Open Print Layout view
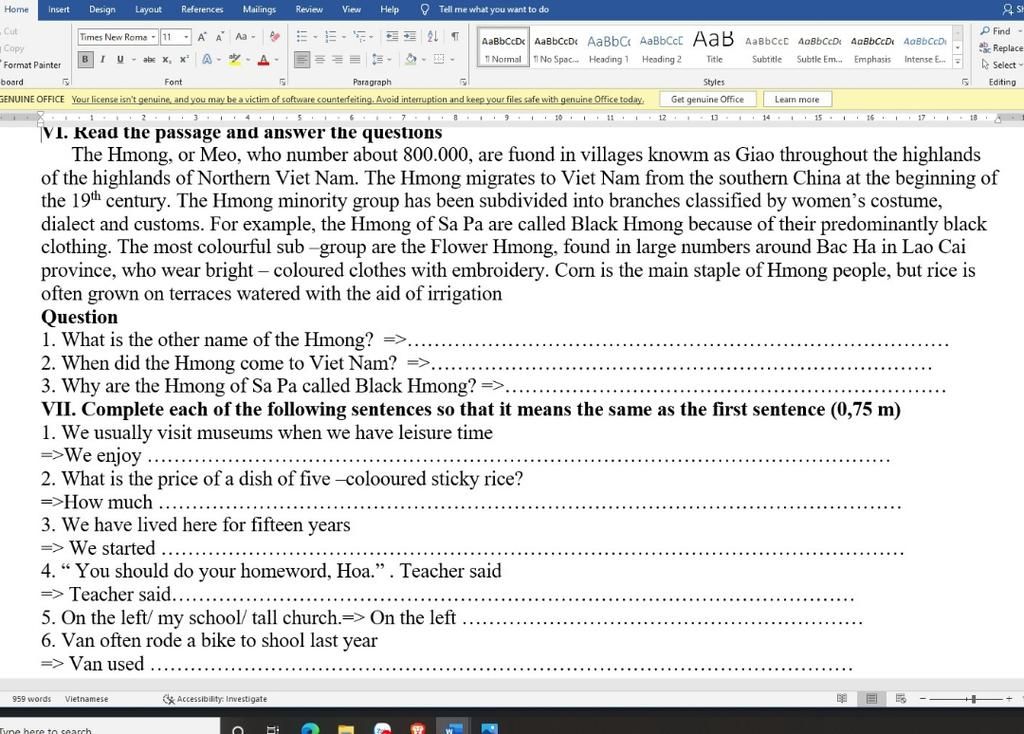This screenshot has height=734, width=1024. [871, 699]
